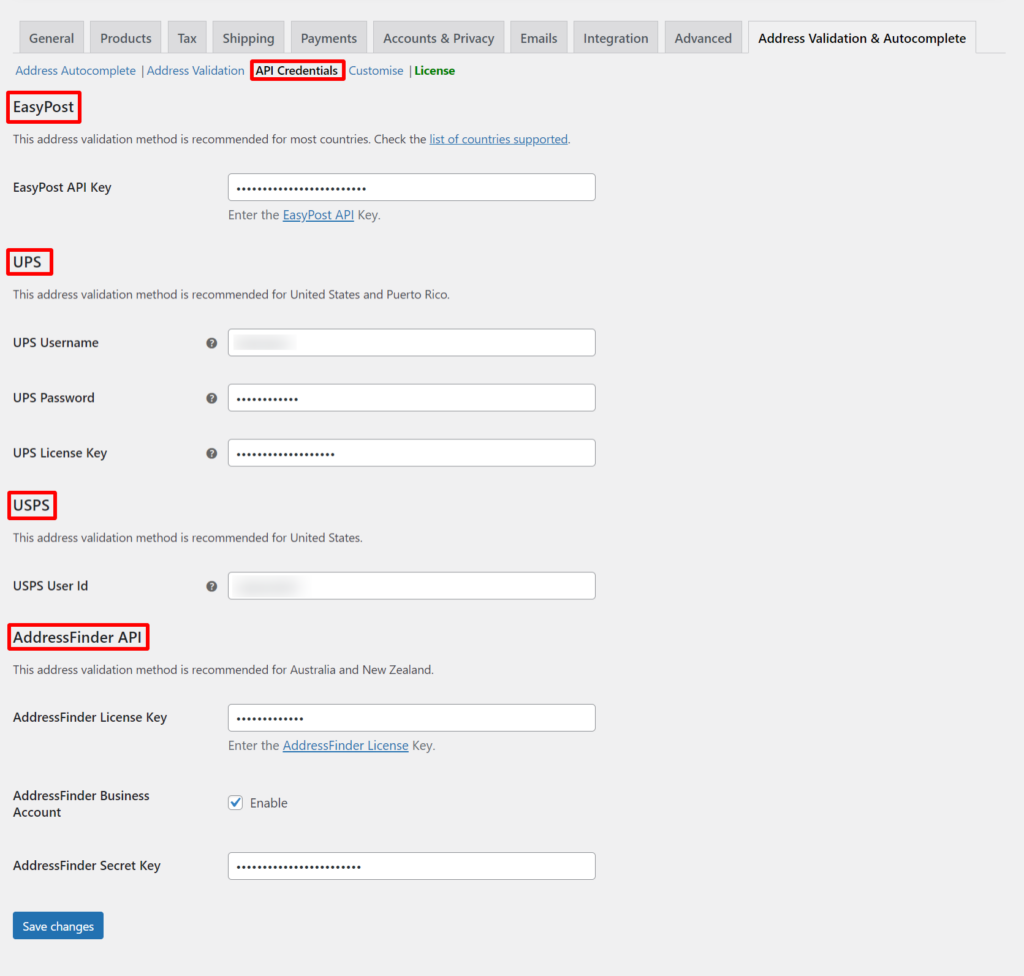Open the Advanced settings tab

(x=703, y=37)
